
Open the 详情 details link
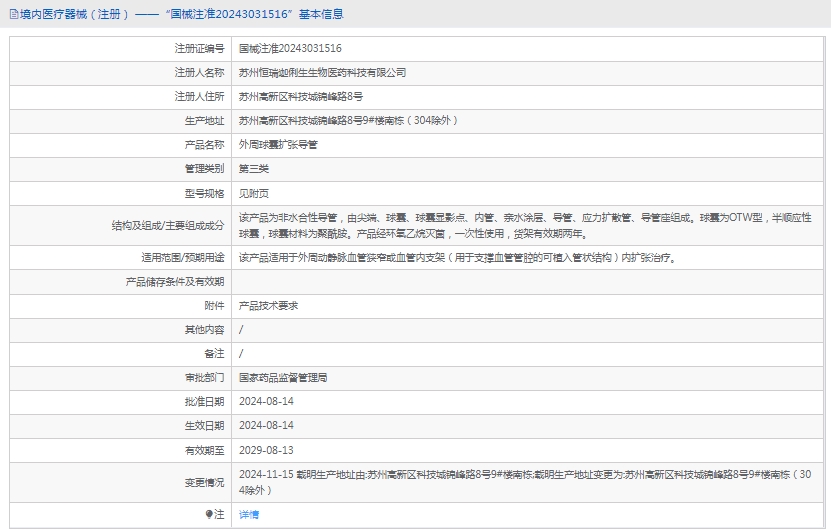(x=249, y=514)
